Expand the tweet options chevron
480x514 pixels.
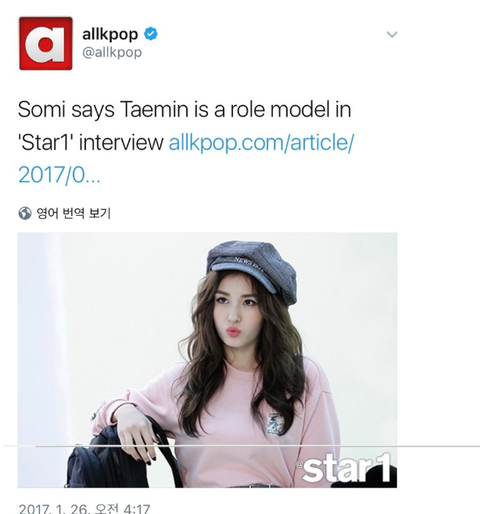tap(392, 34)
